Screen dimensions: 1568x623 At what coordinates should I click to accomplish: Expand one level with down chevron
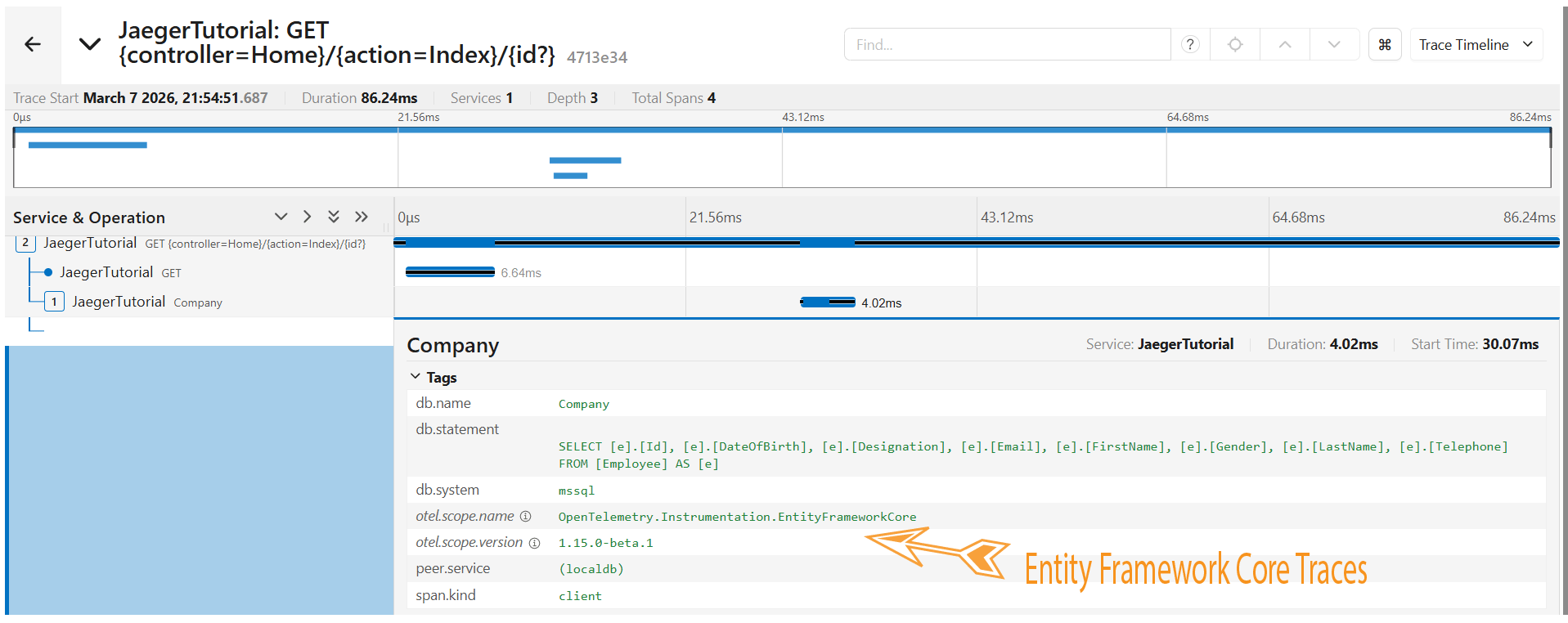[281, 217]
